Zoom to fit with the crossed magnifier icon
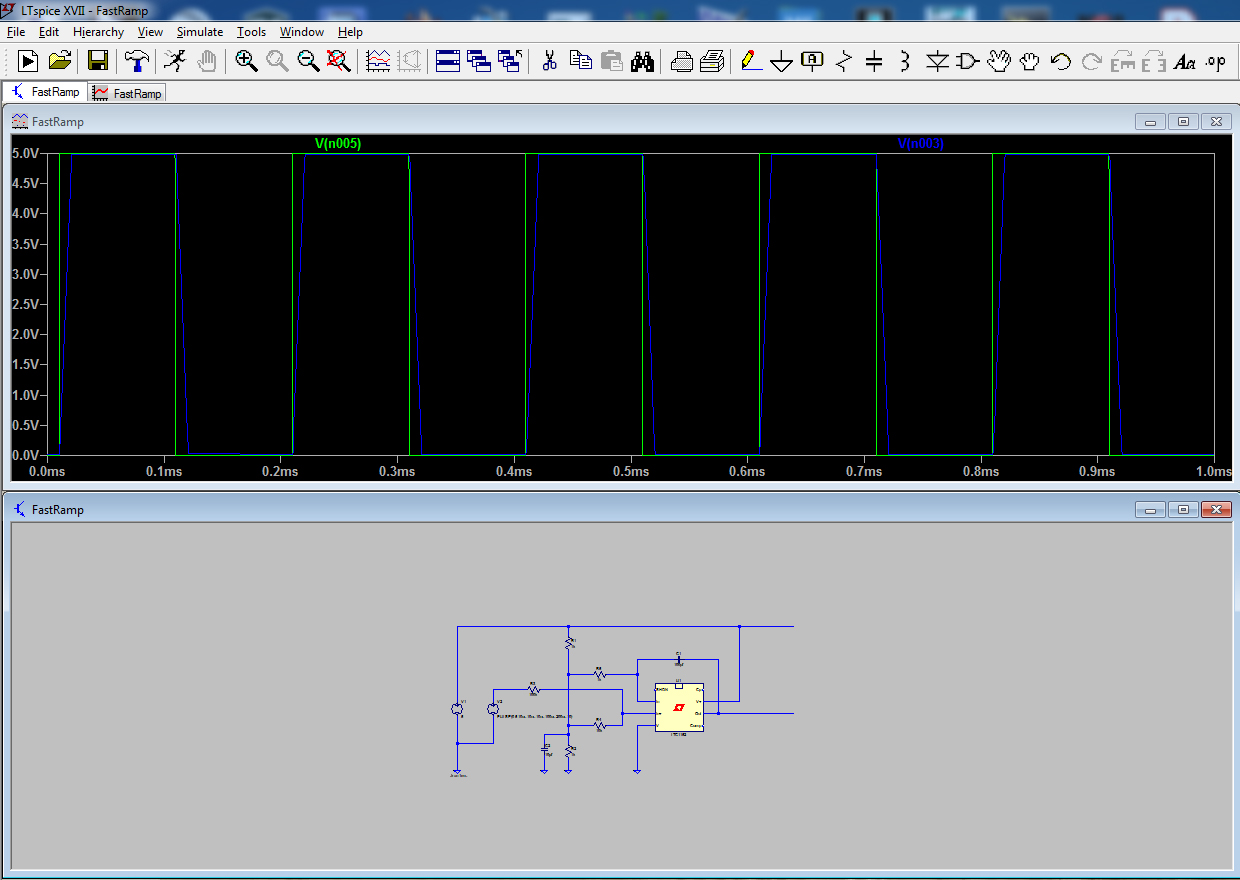This screenshot has width=1240, height=880. 339,61
